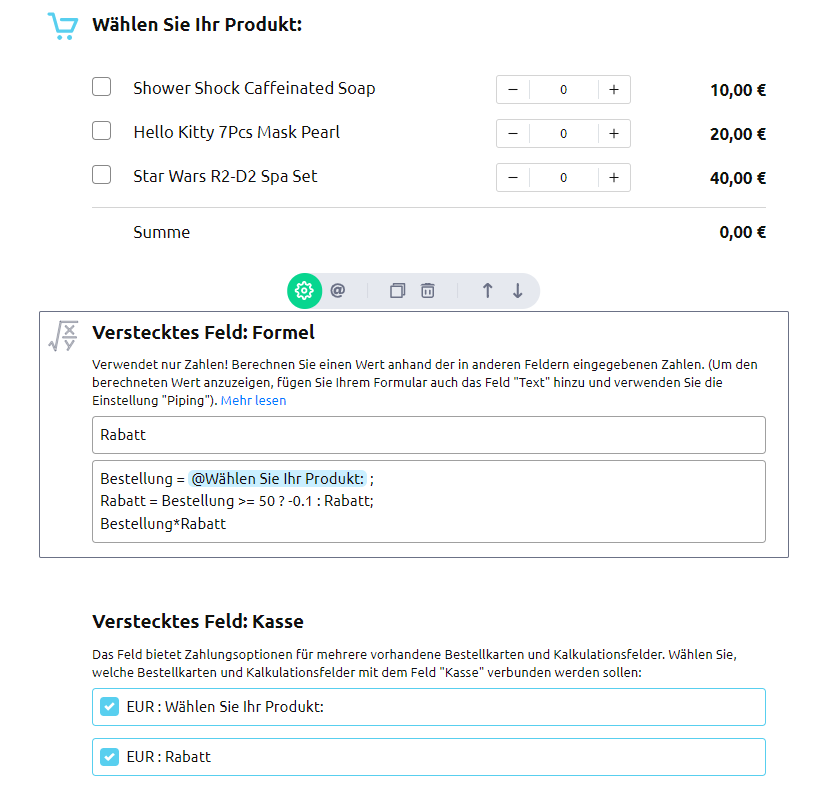Move field up with arrow icon
Image resolution: width=832 pixels, height=786 pixels.
coord(487,291)
